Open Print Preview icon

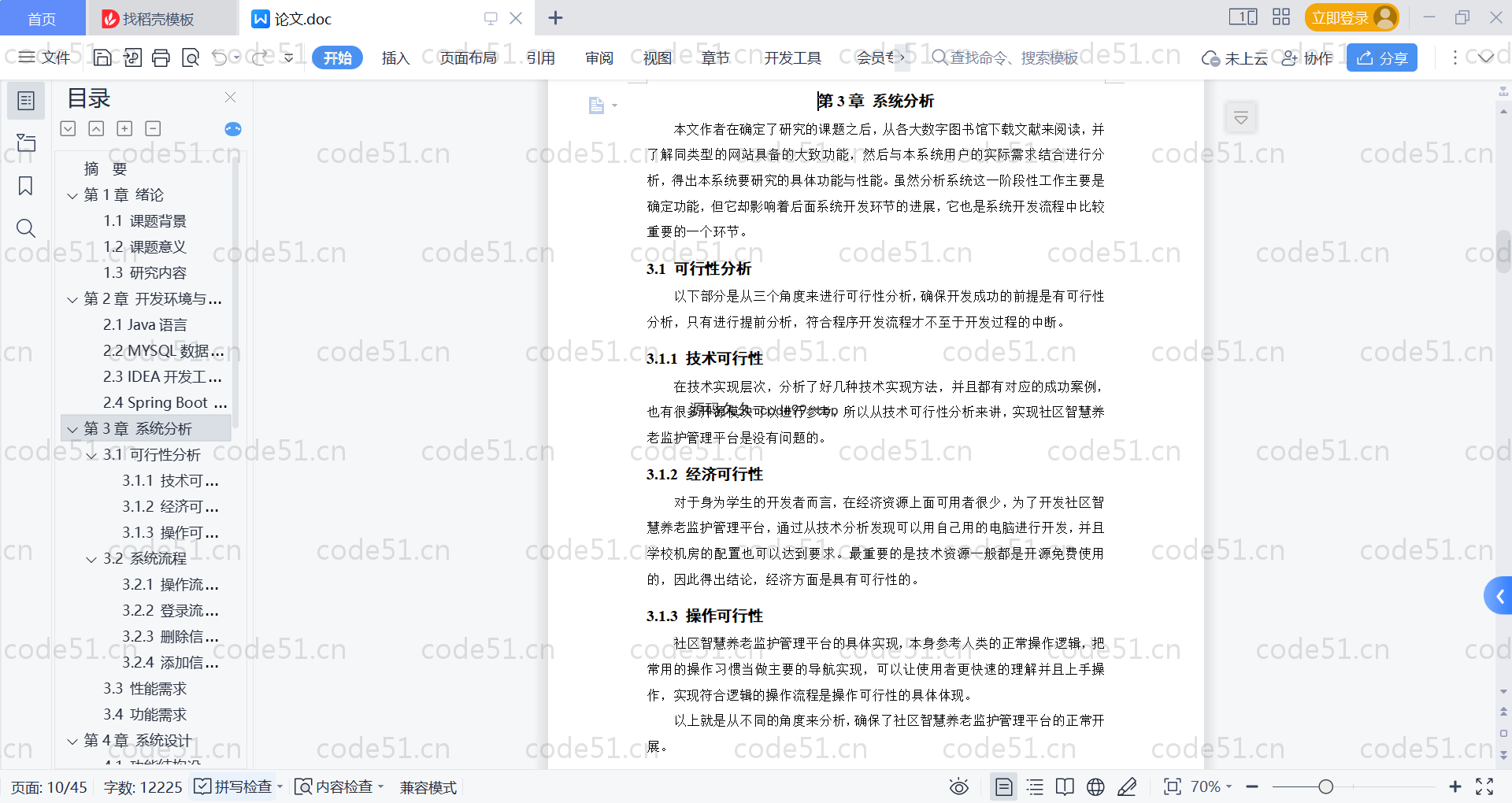coord(191,57)
